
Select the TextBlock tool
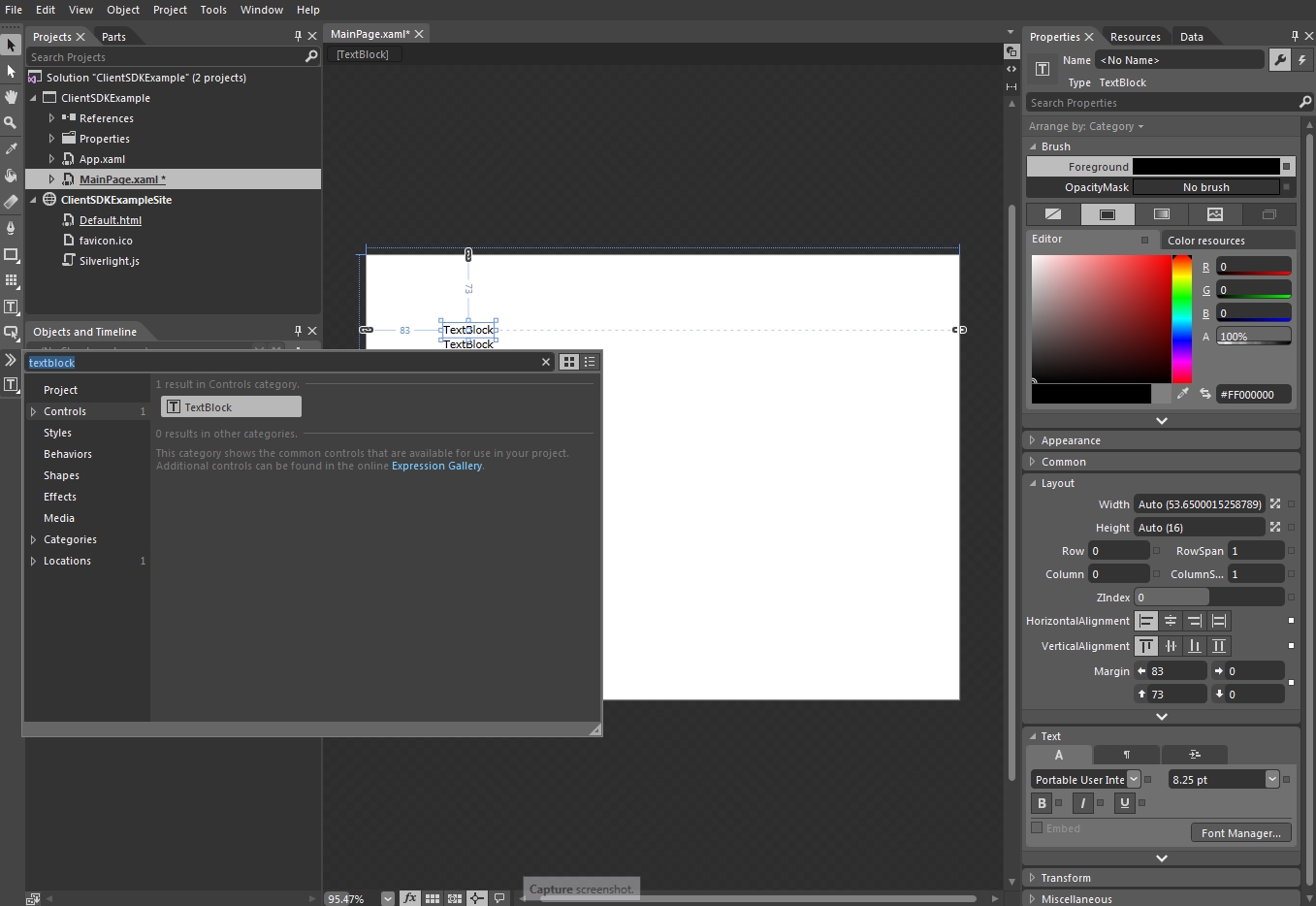11,307
